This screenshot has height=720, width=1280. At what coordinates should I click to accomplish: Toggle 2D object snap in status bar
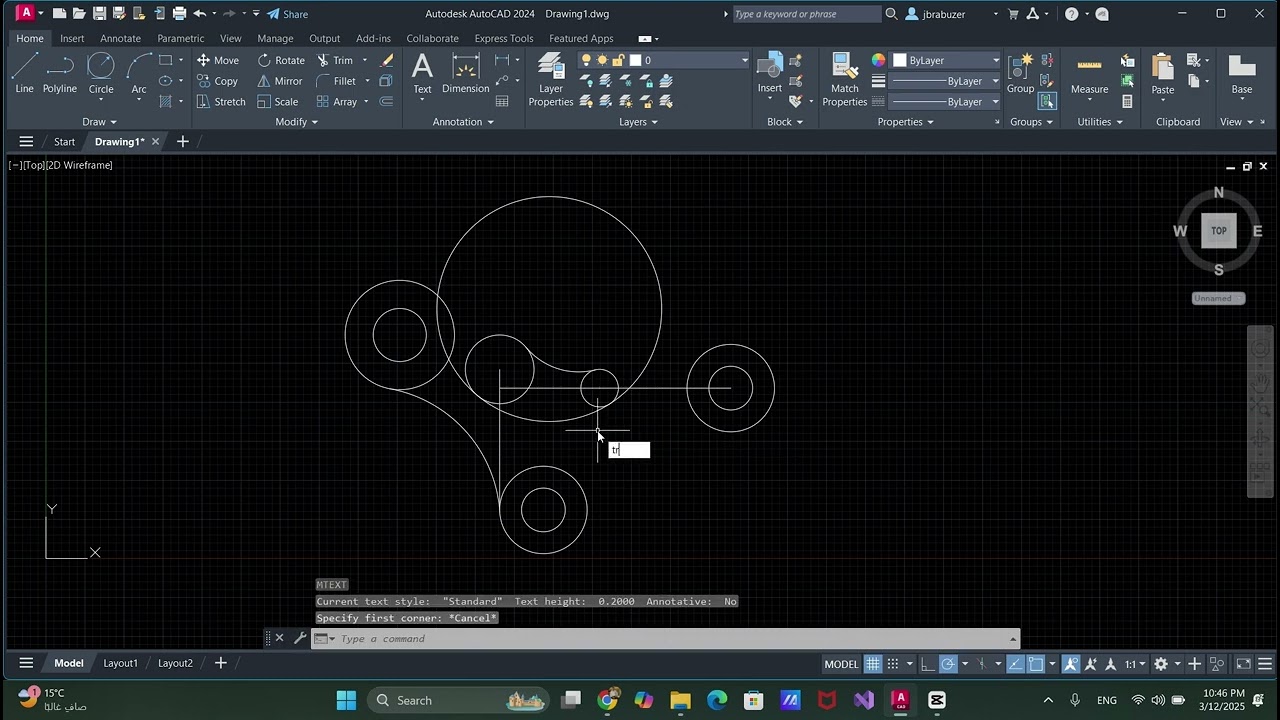[x=1036, y=664]
